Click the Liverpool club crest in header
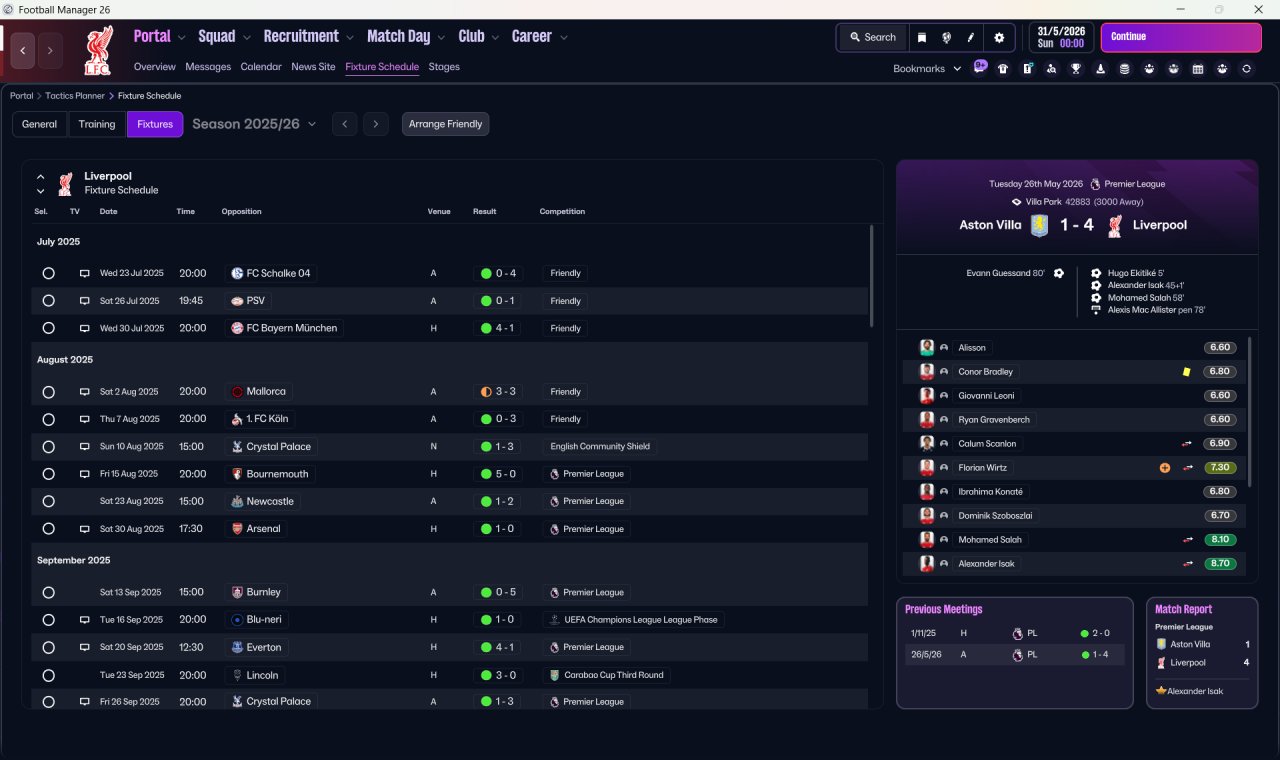The height and width of the screenshot is (760, 1280). (x=98, y=51)
